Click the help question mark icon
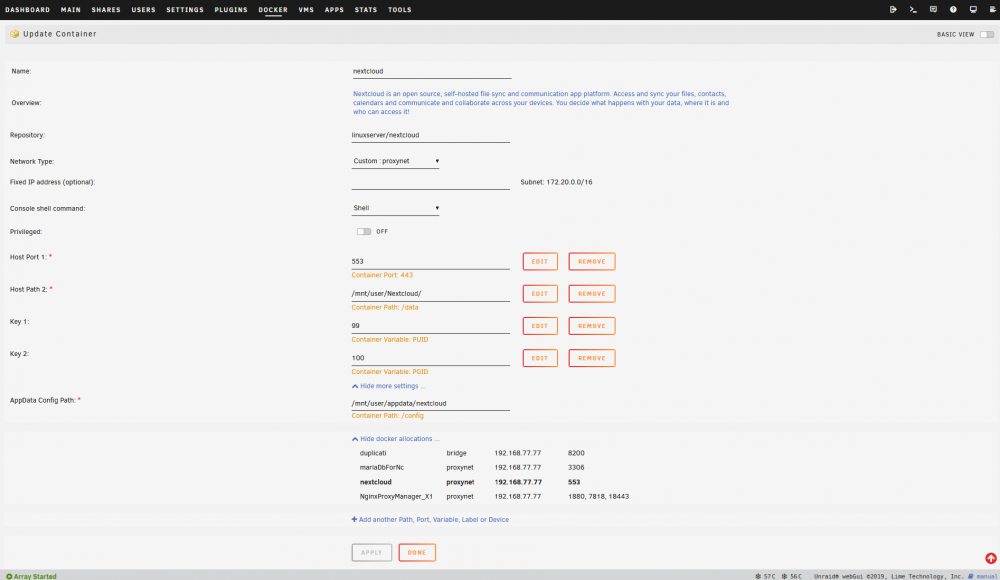1000x580 pixels. point(953,10)
